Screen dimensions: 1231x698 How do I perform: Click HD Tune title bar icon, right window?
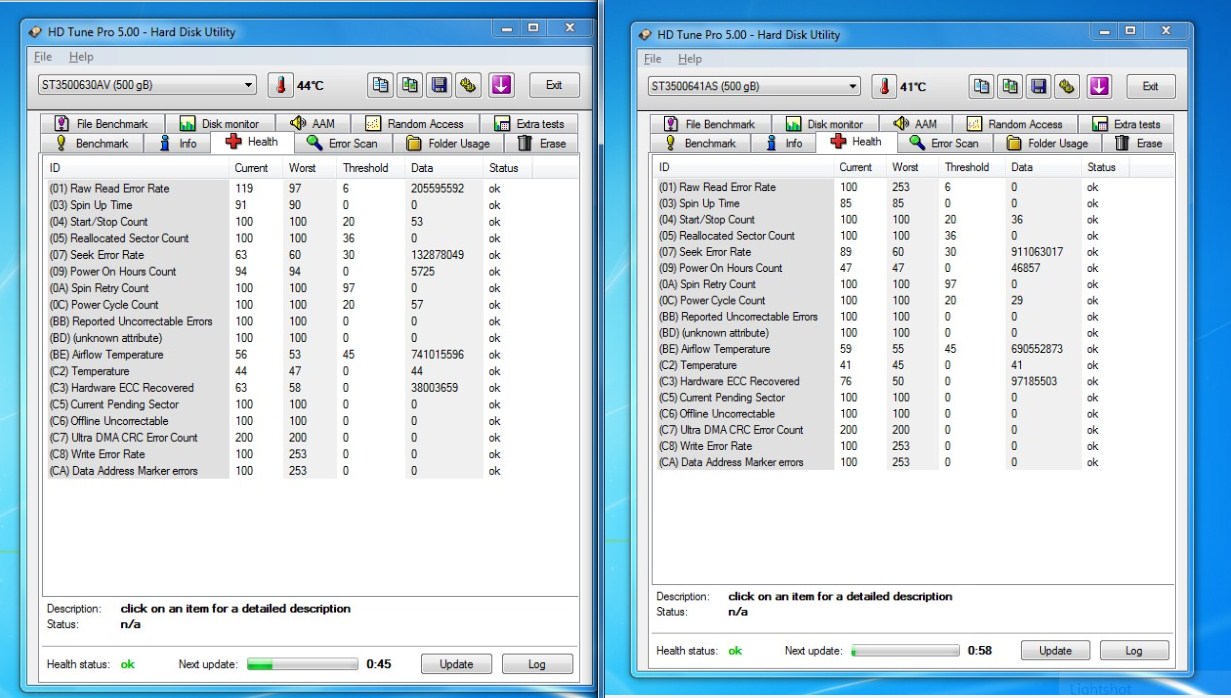(644, 35)
